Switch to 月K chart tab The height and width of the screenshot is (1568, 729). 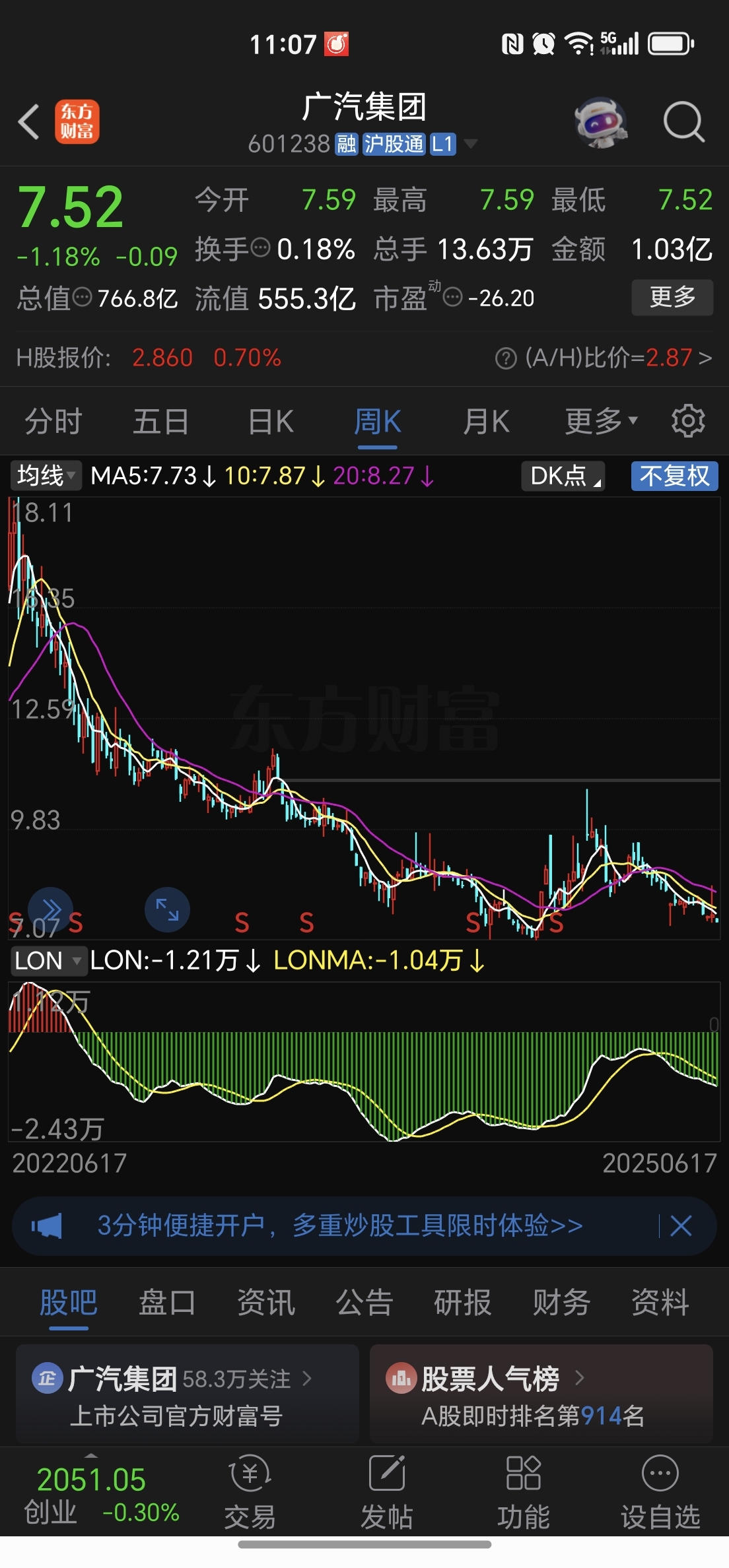[486, 421]
